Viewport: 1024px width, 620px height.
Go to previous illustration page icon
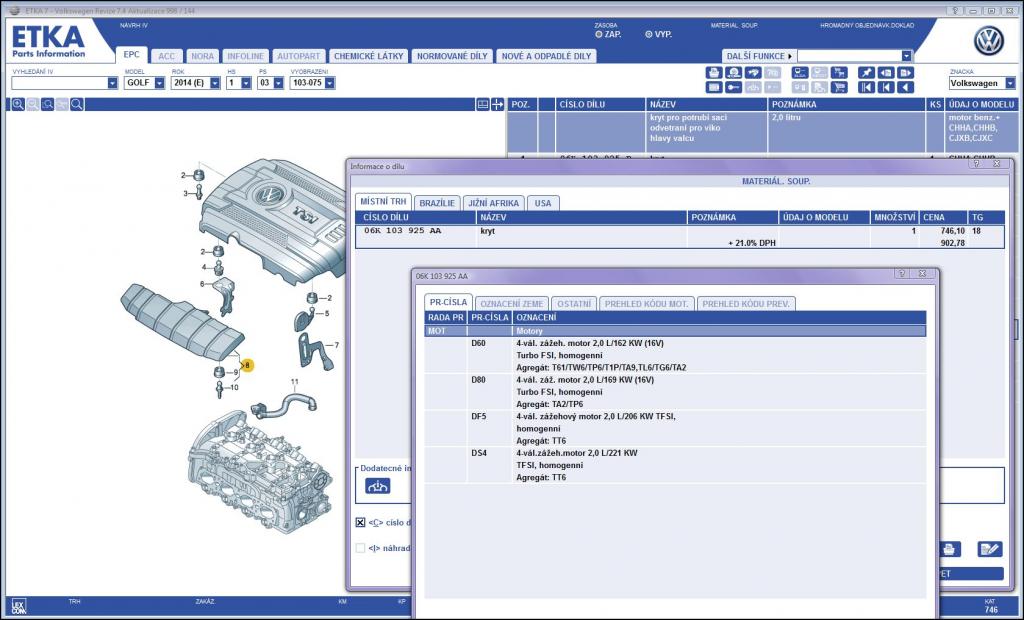[x=886, y=73]
